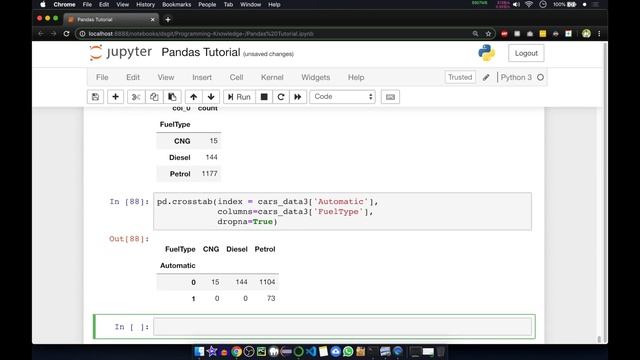
Task: Click the Trusted notebook button
Action: [x=460, y=77]
